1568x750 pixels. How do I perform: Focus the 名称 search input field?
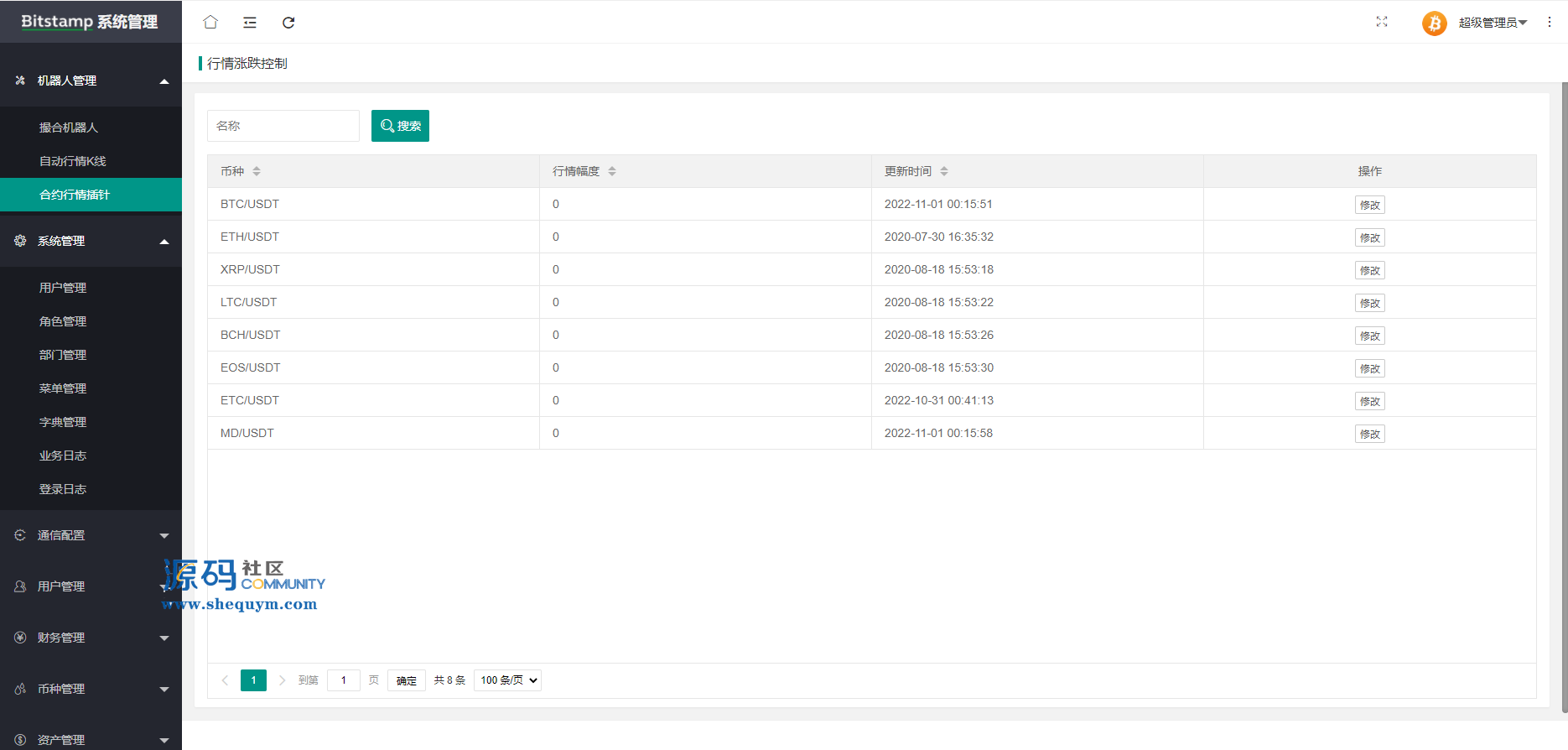283,126
